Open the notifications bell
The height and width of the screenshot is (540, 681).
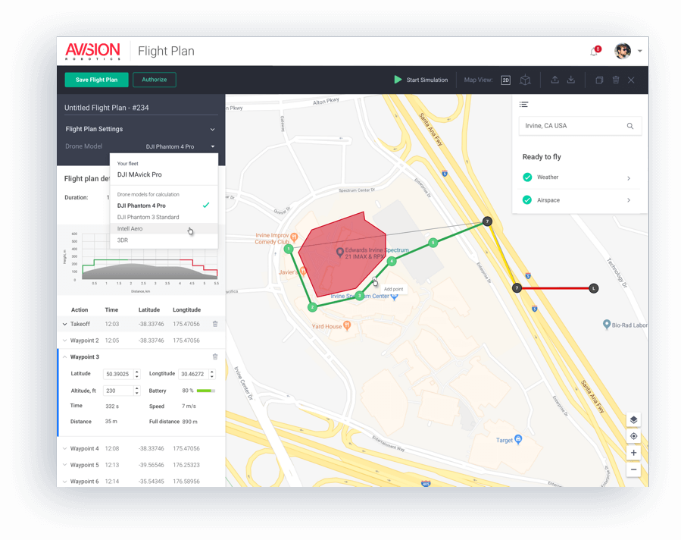(x=594, y=51)
